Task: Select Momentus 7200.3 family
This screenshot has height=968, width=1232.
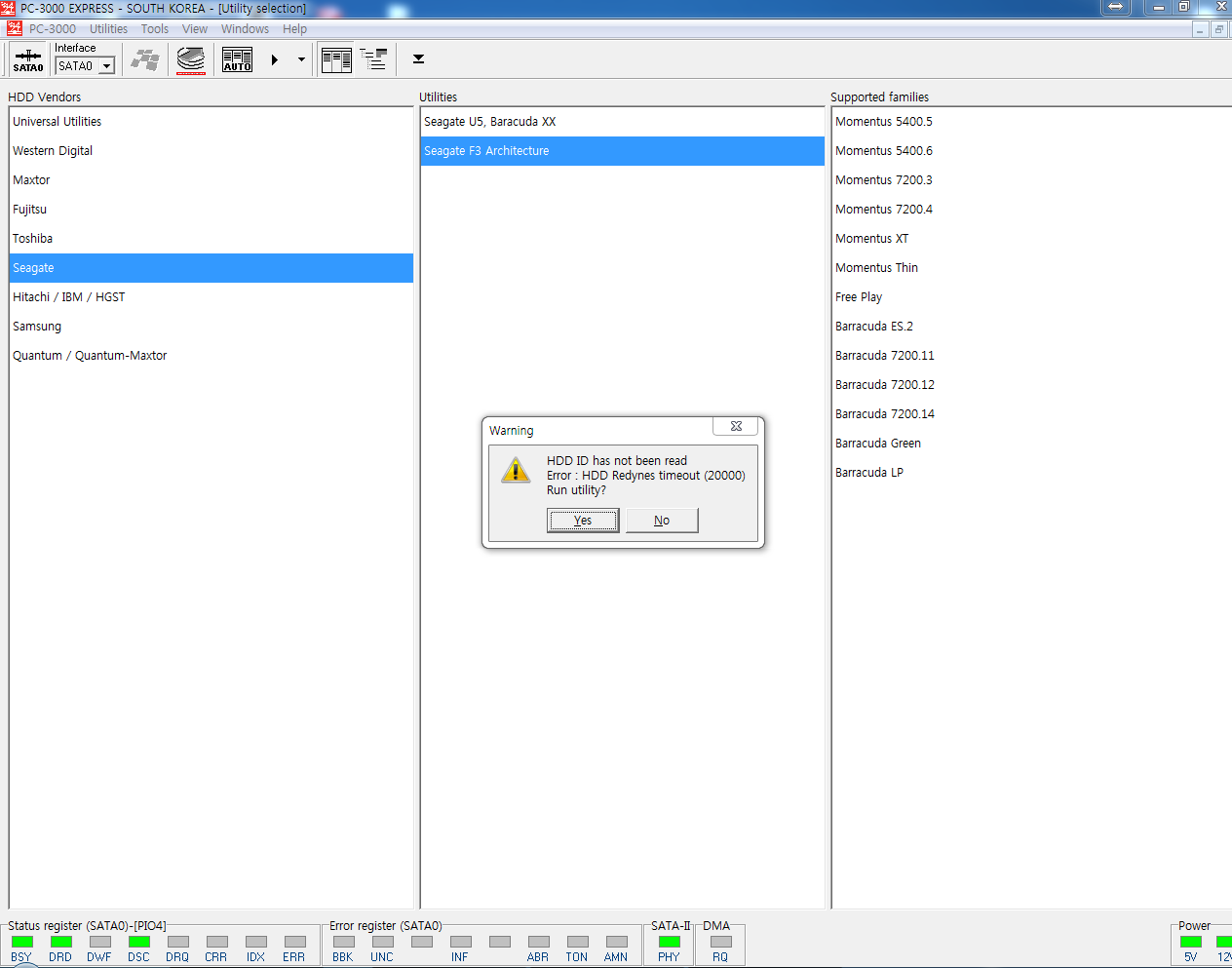Action: (1032, 180)
